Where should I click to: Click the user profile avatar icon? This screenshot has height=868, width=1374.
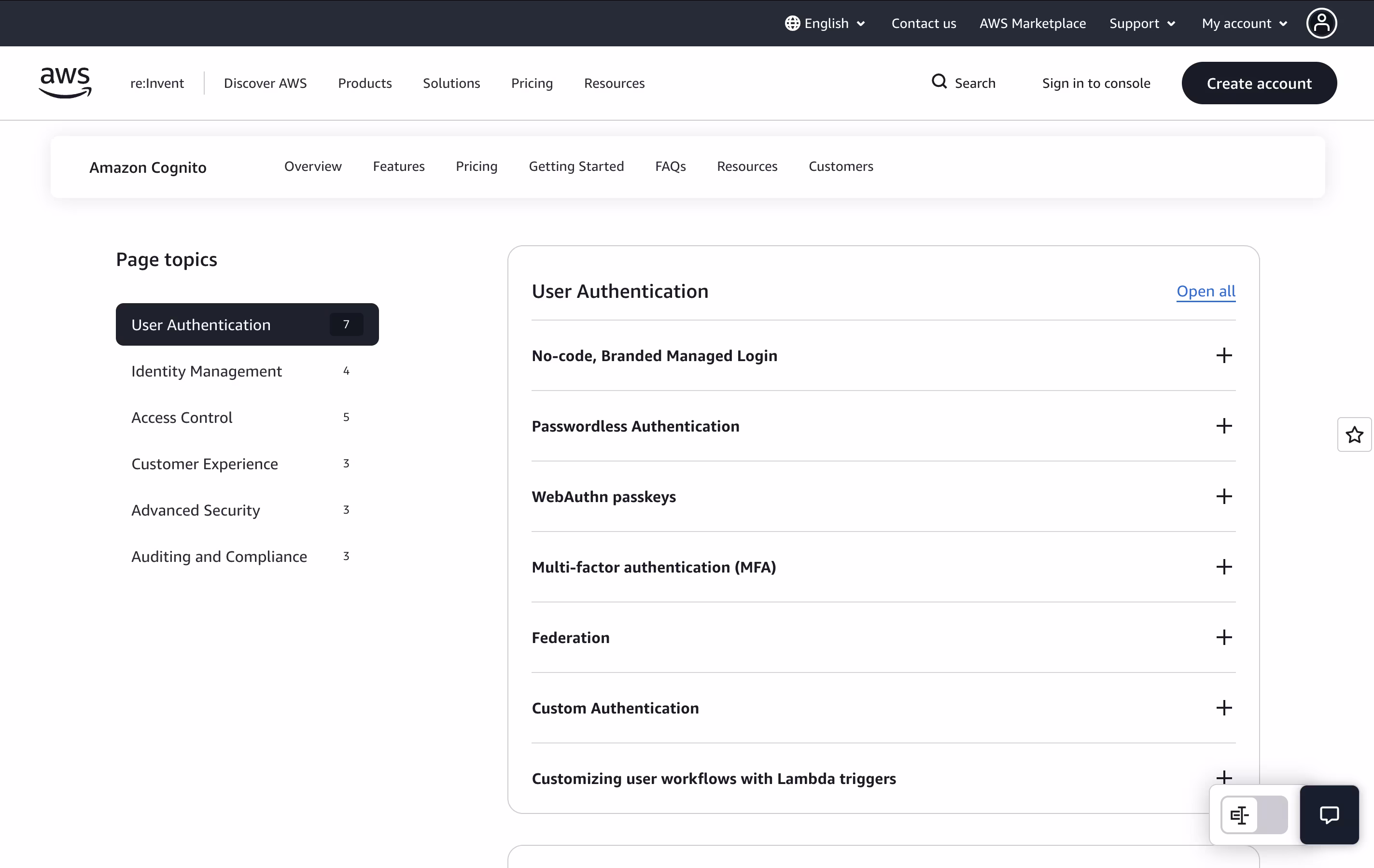point(1321,23)
